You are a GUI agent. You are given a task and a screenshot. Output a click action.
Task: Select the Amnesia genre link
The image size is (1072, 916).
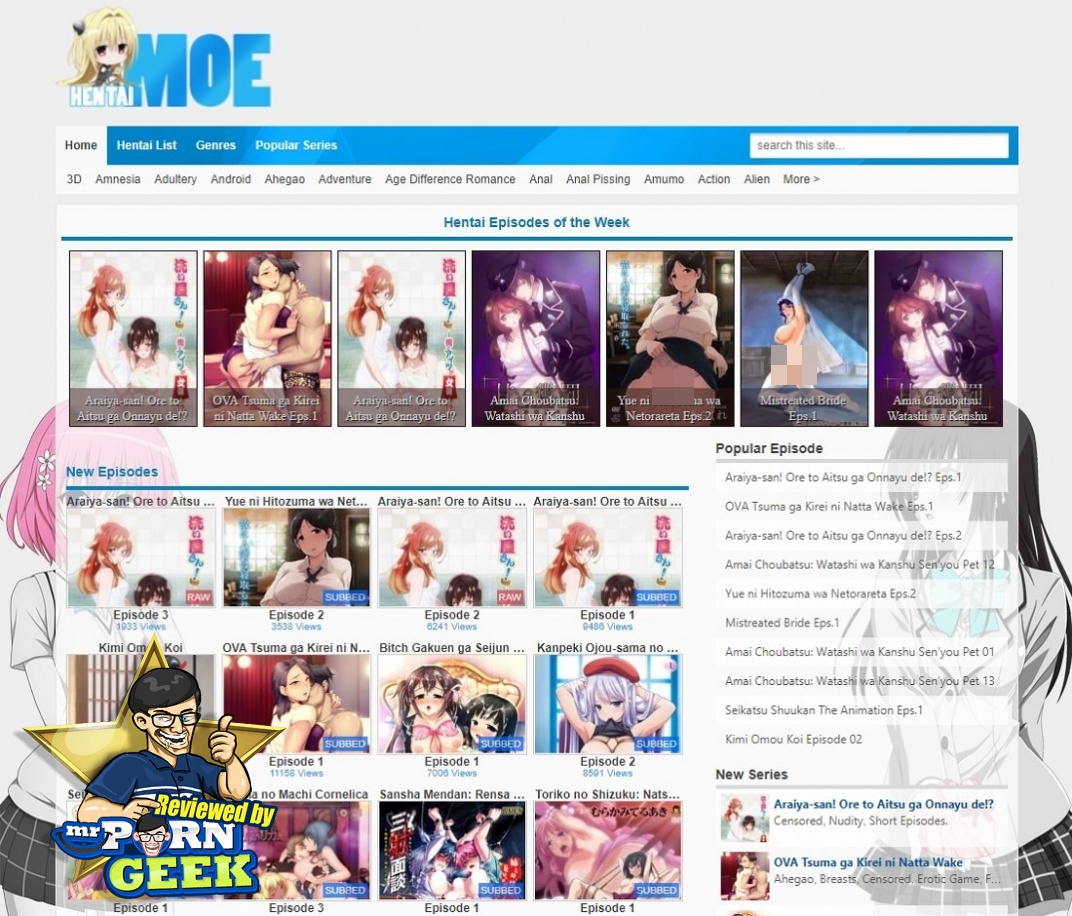click(118, 179)
